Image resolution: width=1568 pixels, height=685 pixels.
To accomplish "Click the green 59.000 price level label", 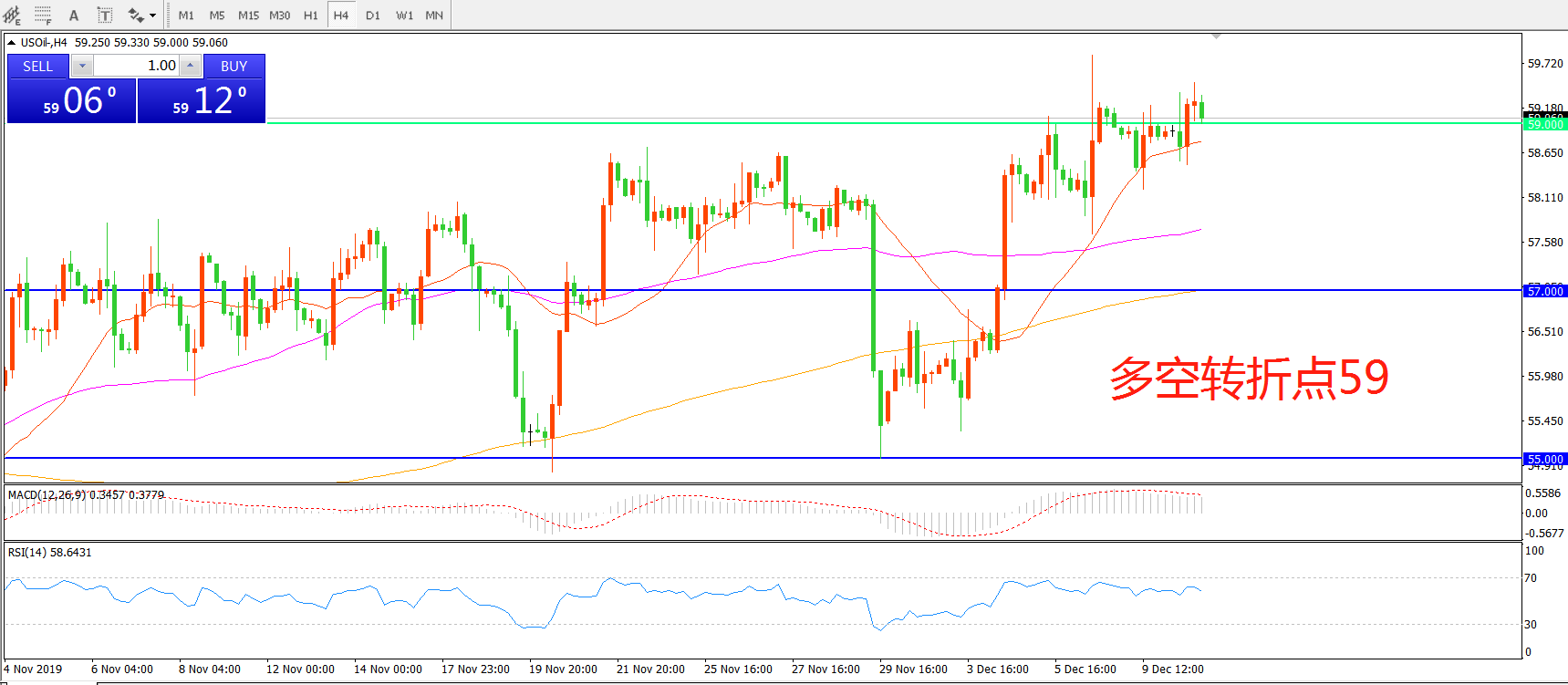I will tap(1544, 125).
